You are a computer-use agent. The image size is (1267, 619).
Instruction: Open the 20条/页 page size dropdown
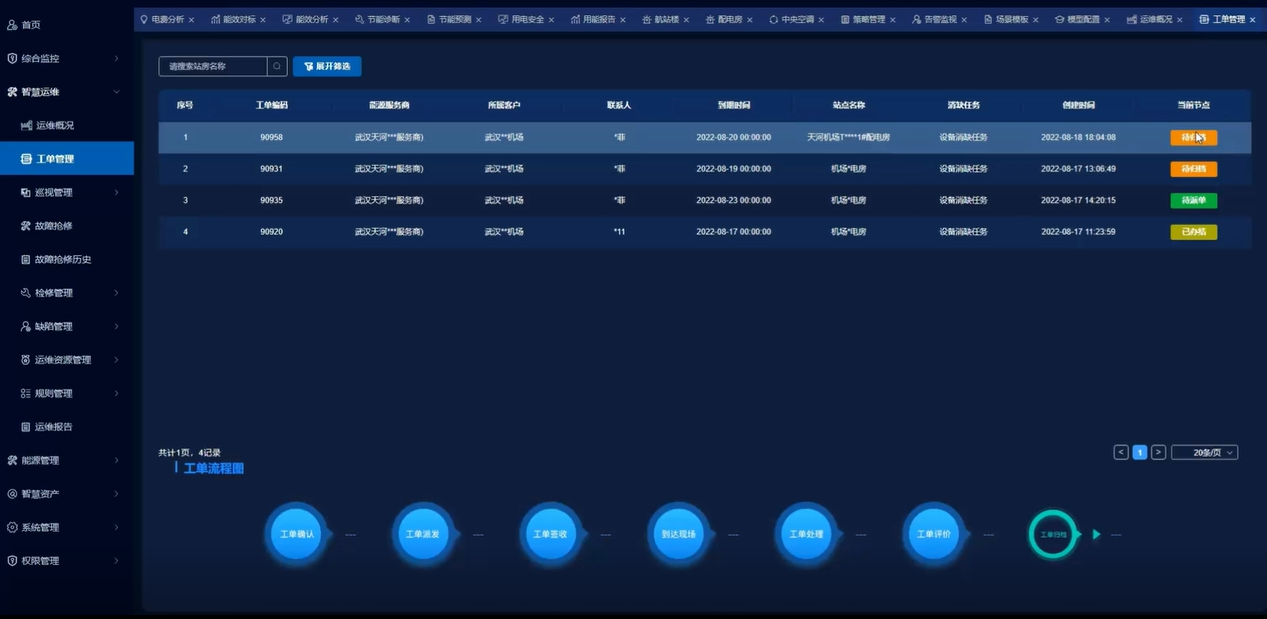pyautogui.click(x=1204, y=452)
